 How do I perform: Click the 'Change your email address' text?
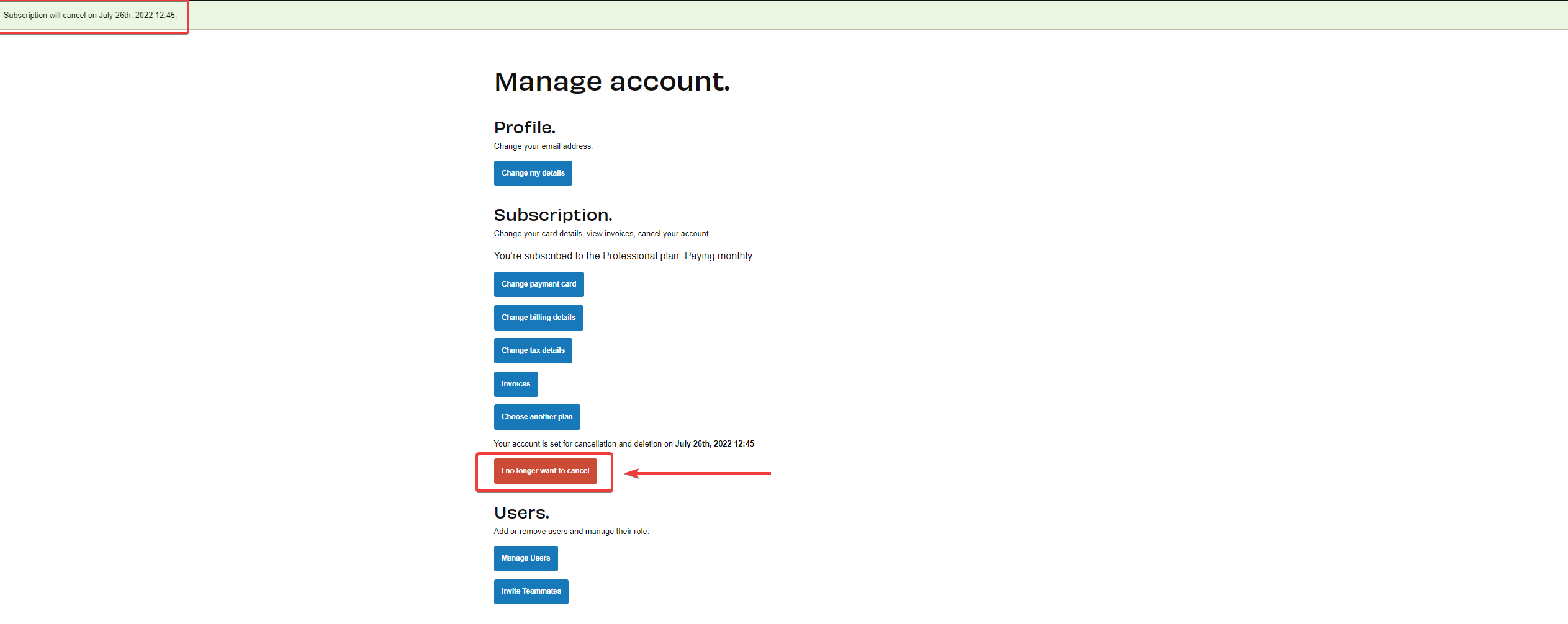point(543,146)
